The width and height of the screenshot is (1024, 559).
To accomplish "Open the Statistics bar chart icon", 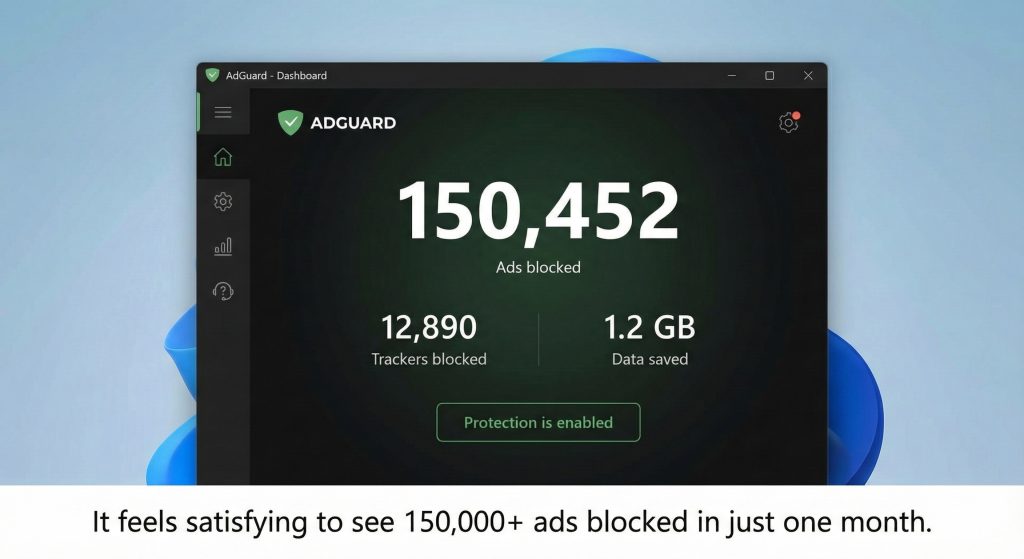I will pyautogui.click(x=223, y=246).
